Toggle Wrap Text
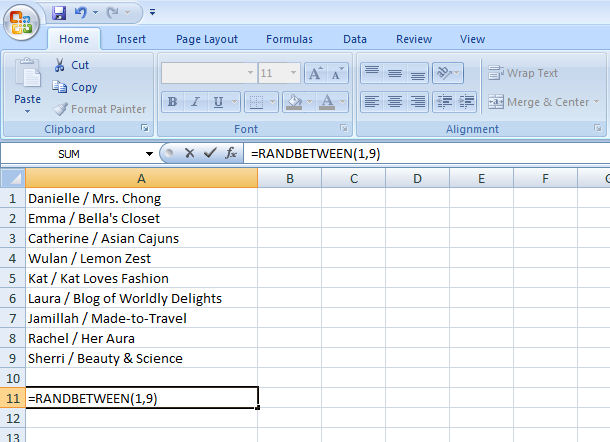Image resolution: width=610 pixels, height=442 pixels. tap(523, 73)
